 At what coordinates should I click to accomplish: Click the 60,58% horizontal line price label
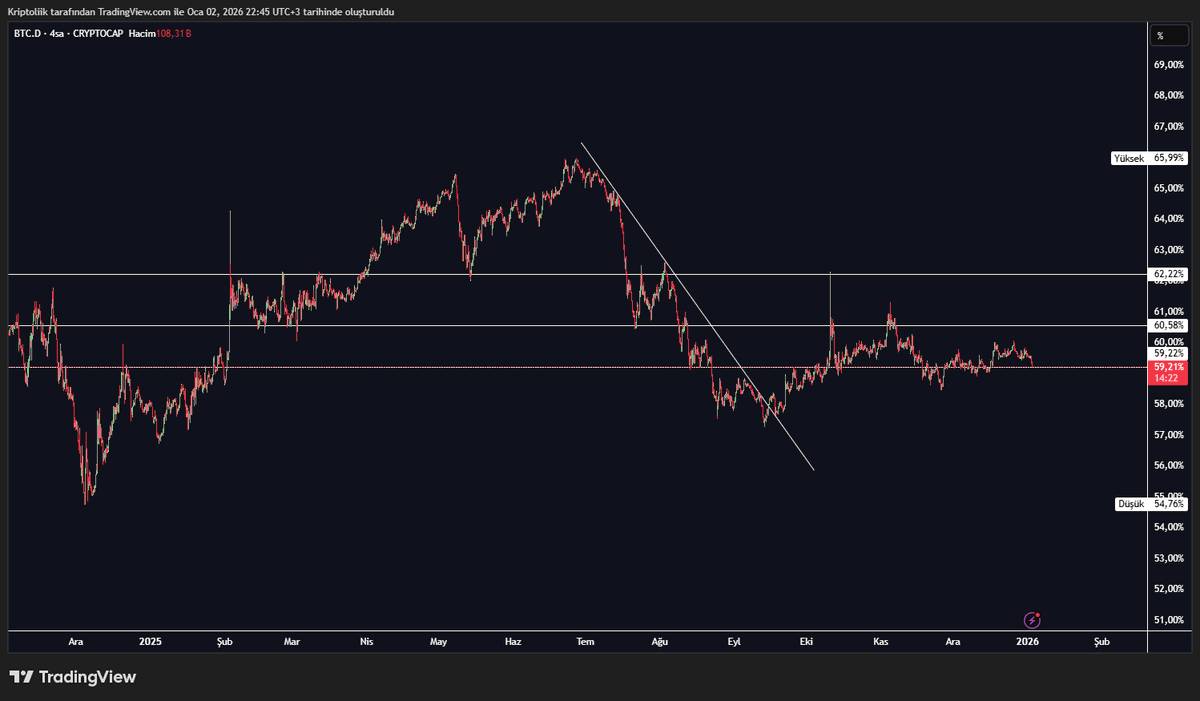pyautogui.click(x=1168, y=325)
